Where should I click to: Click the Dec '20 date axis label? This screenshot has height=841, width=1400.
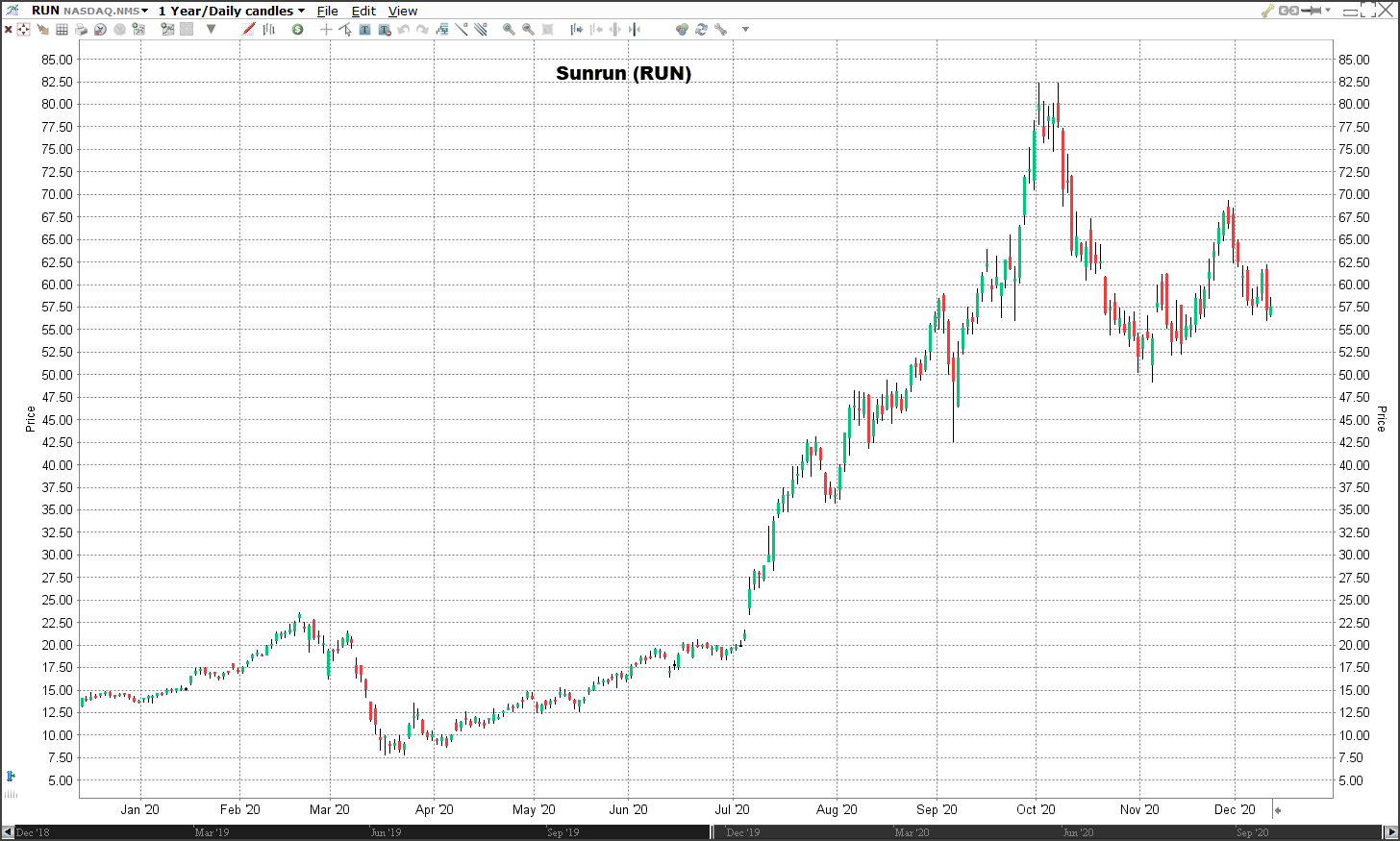tap(1235, 809)
